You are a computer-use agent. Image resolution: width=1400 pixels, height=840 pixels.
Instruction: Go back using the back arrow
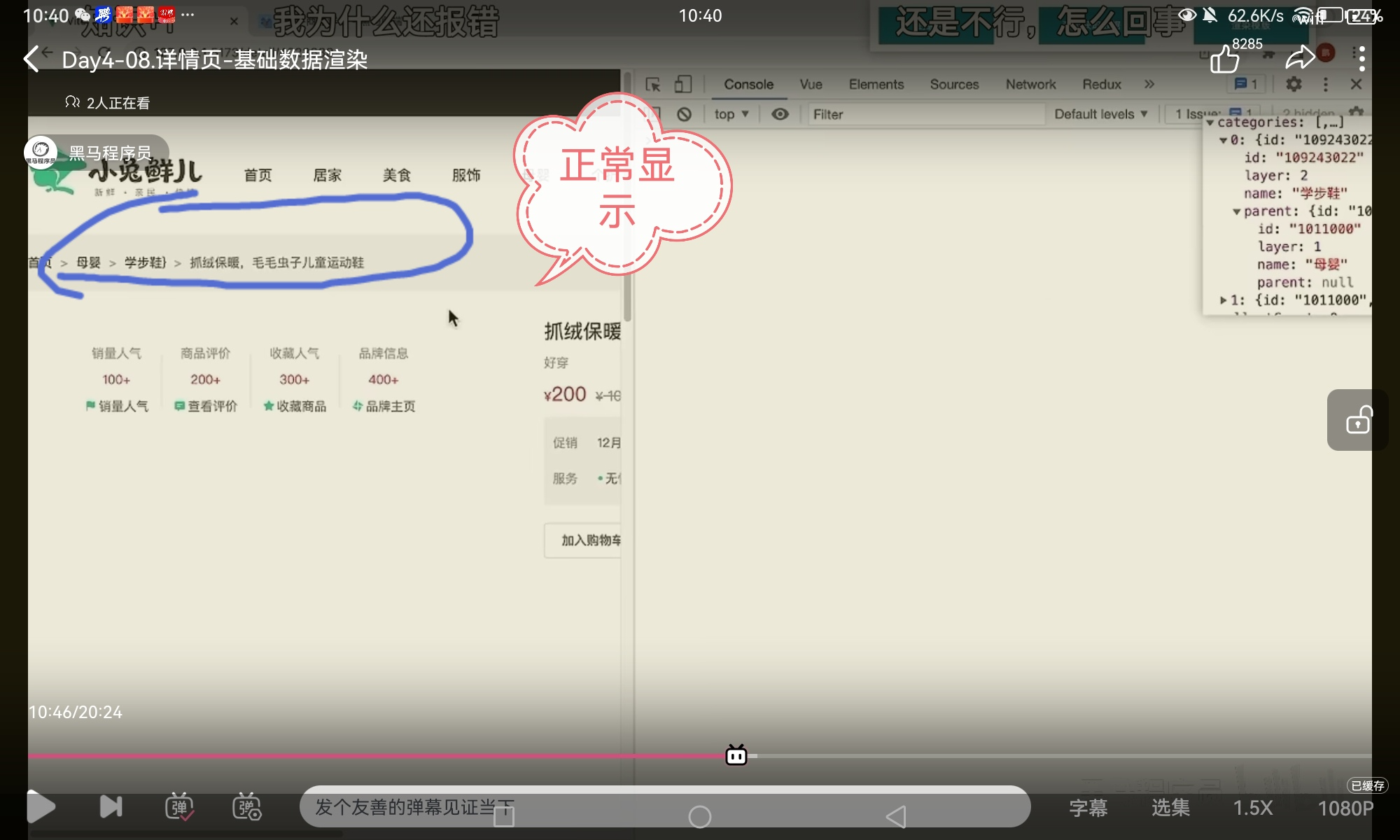[32, 59]
